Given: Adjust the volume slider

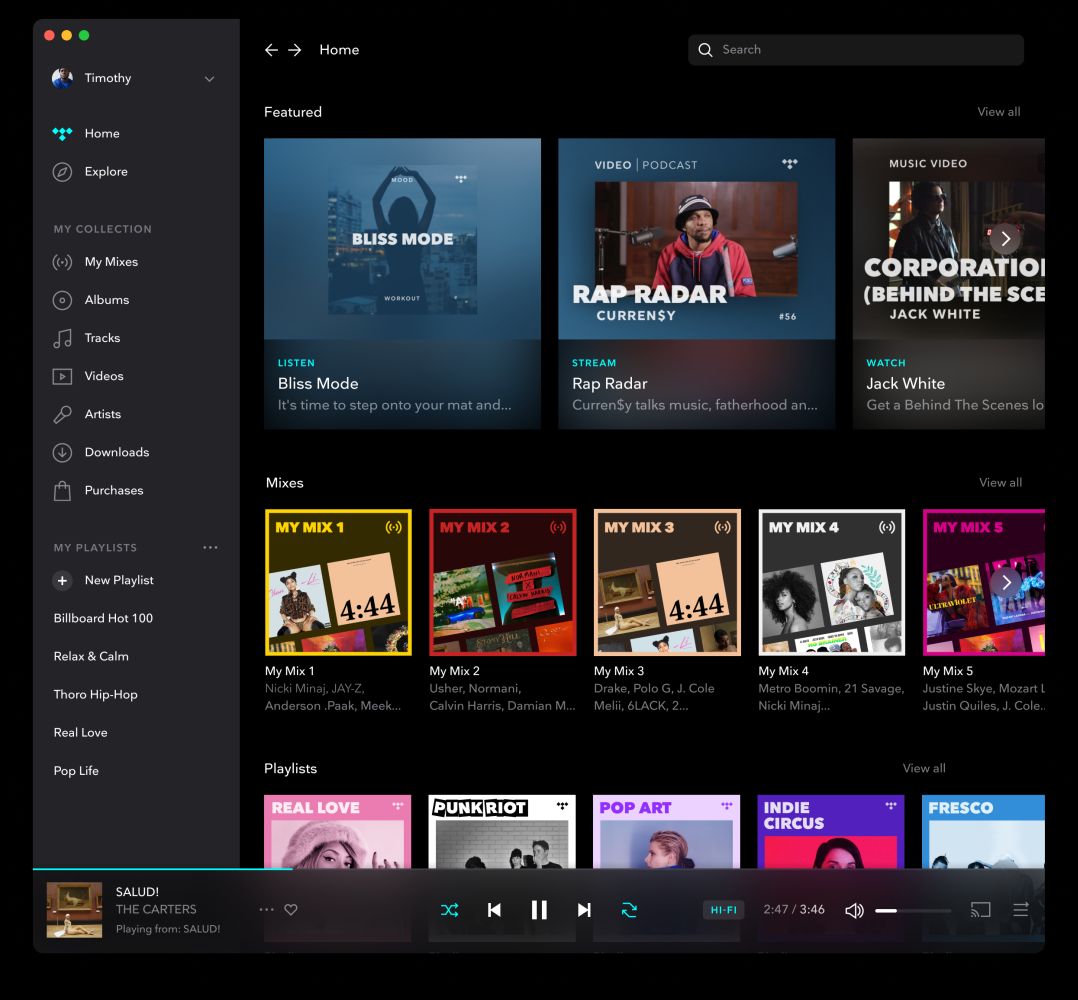Looking at the screenshot, I should [x=913, y=911].
